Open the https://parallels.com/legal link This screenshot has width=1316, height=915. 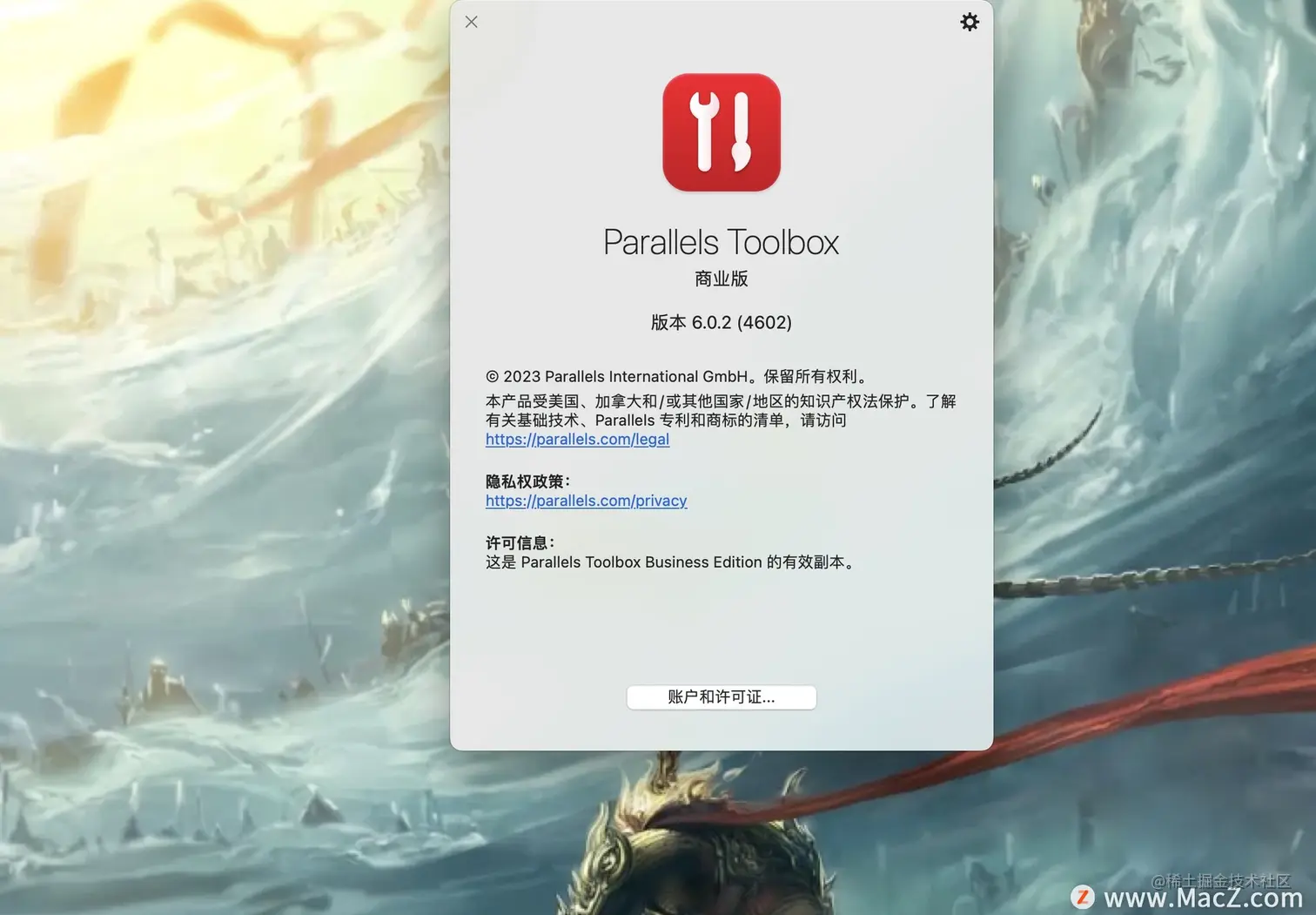[x=576, y=440]
